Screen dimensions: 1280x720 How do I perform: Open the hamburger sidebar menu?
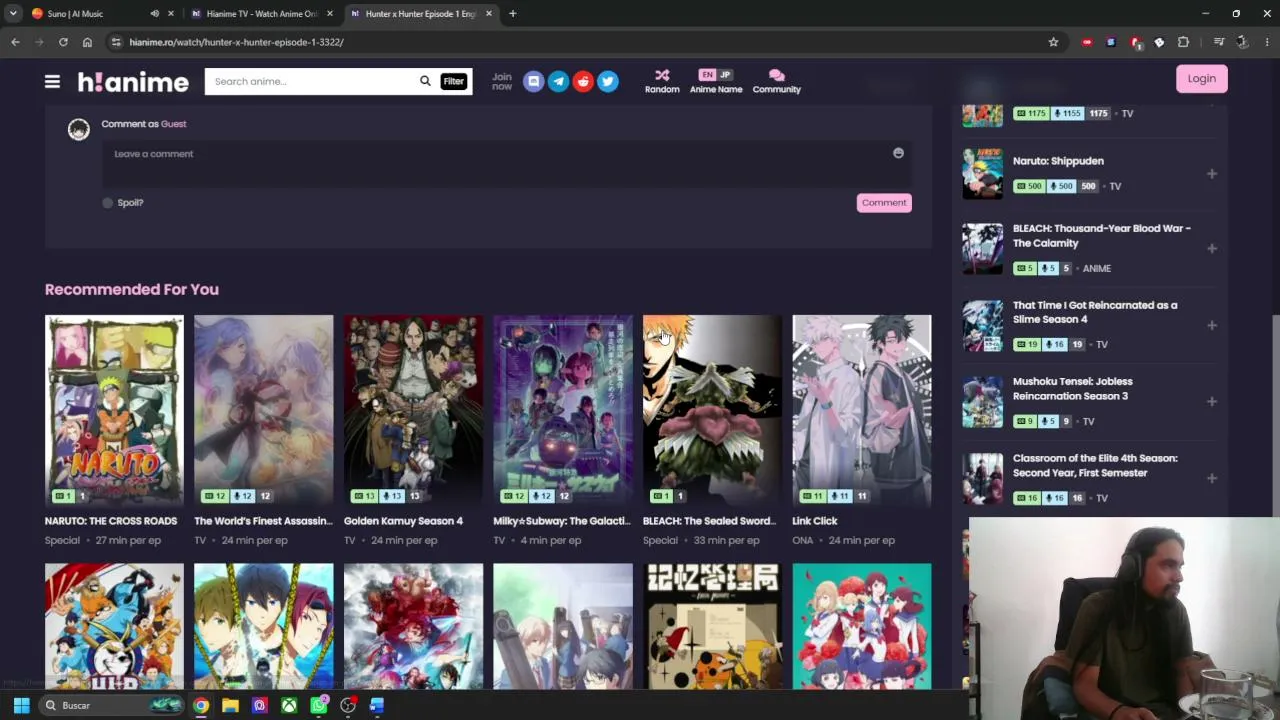(52, 82)
